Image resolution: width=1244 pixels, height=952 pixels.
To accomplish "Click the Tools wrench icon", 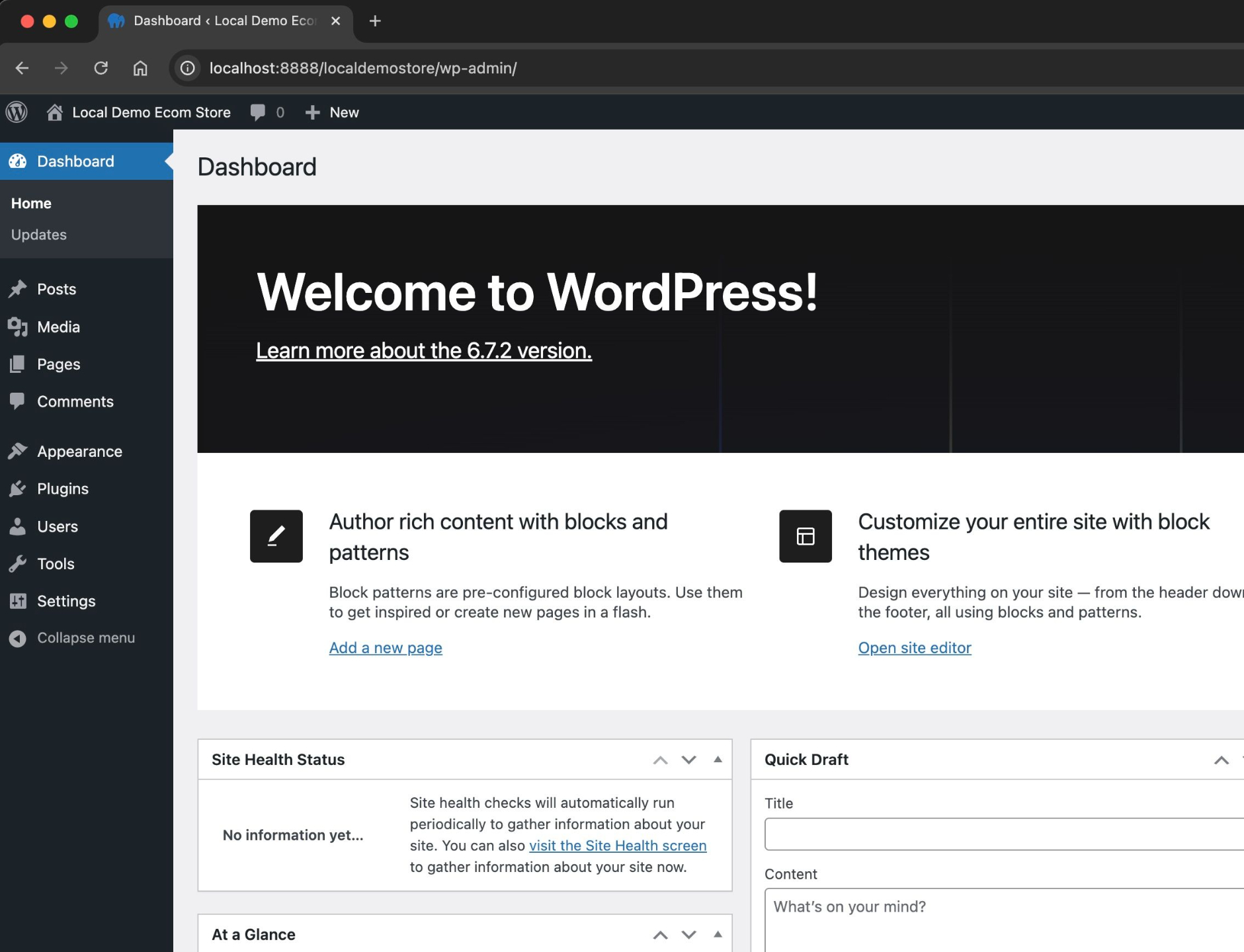I will tap(18, 564).
